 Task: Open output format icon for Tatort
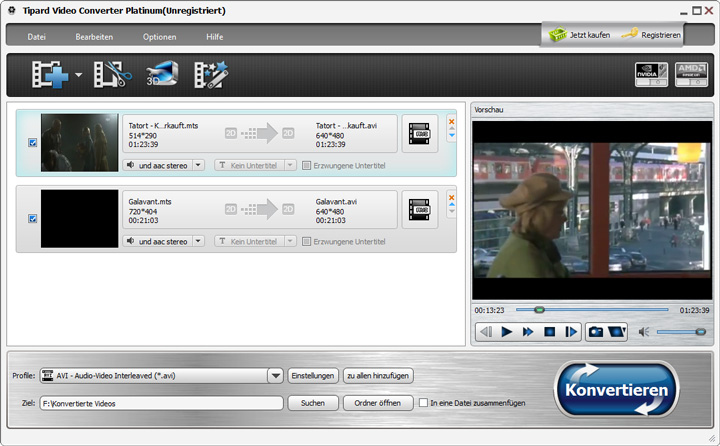(419, 134)
